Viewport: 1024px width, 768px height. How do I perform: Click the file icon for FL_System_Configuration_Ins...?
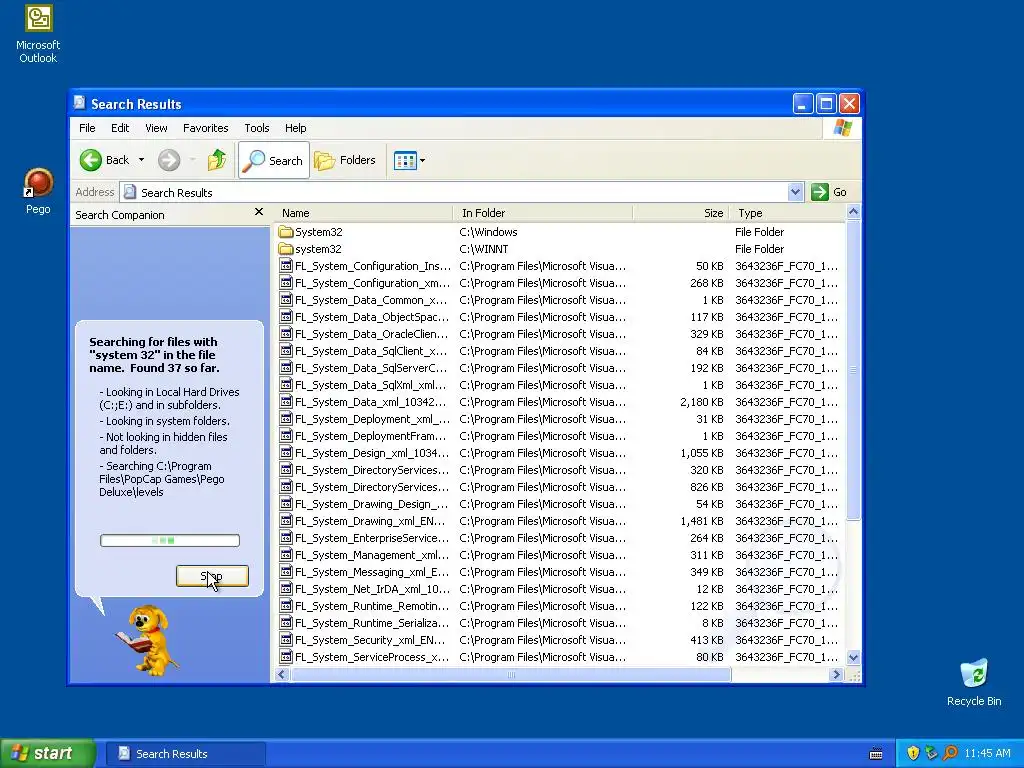pos(285,266)
